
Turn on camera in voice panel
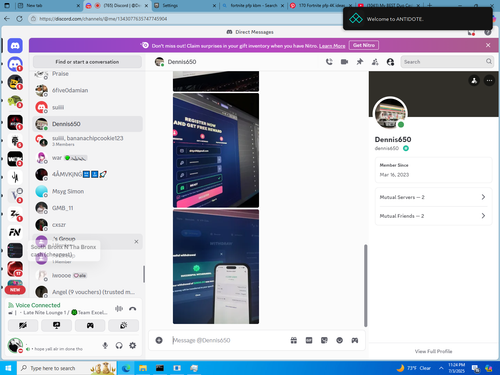[23, 325]
